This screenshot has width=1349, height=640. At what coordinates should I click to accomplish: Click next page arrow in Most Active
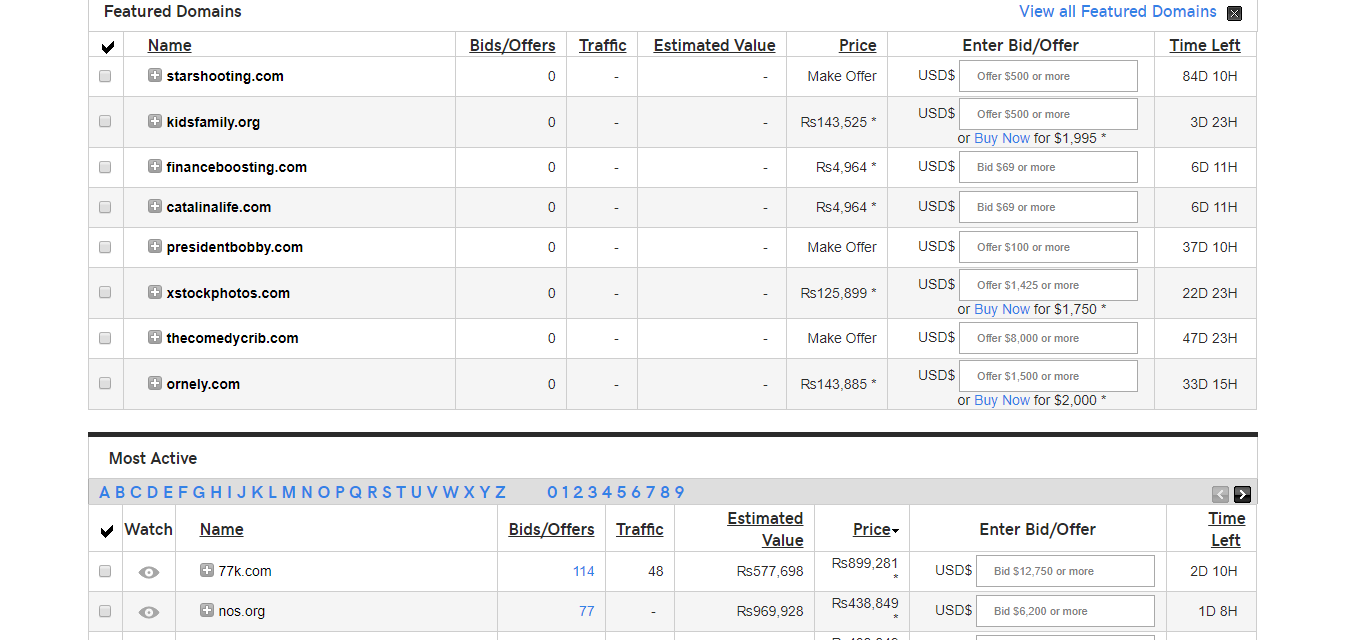coord(1242,494)
